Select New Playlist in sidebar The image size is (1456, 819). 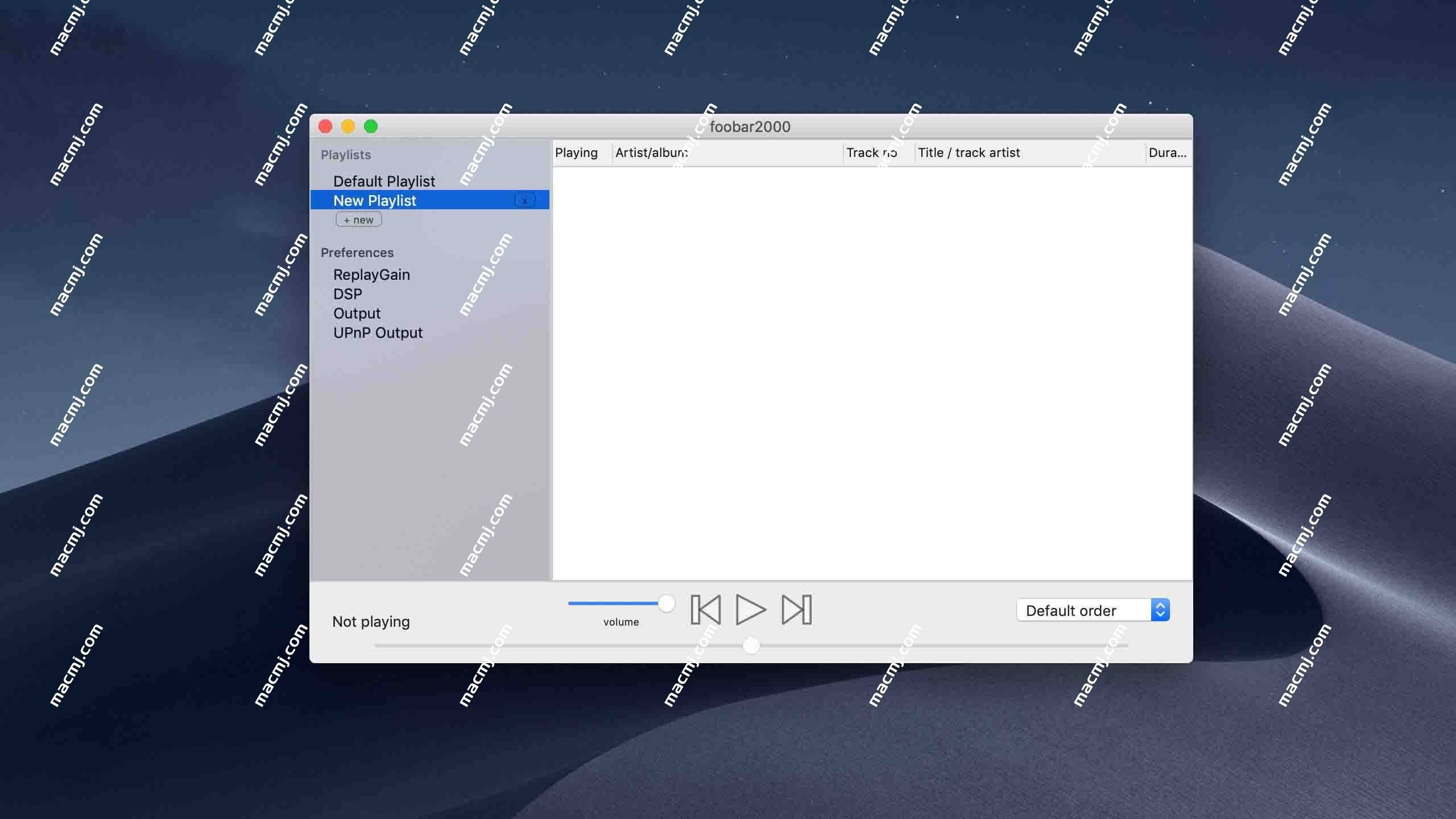coord(430,200)
